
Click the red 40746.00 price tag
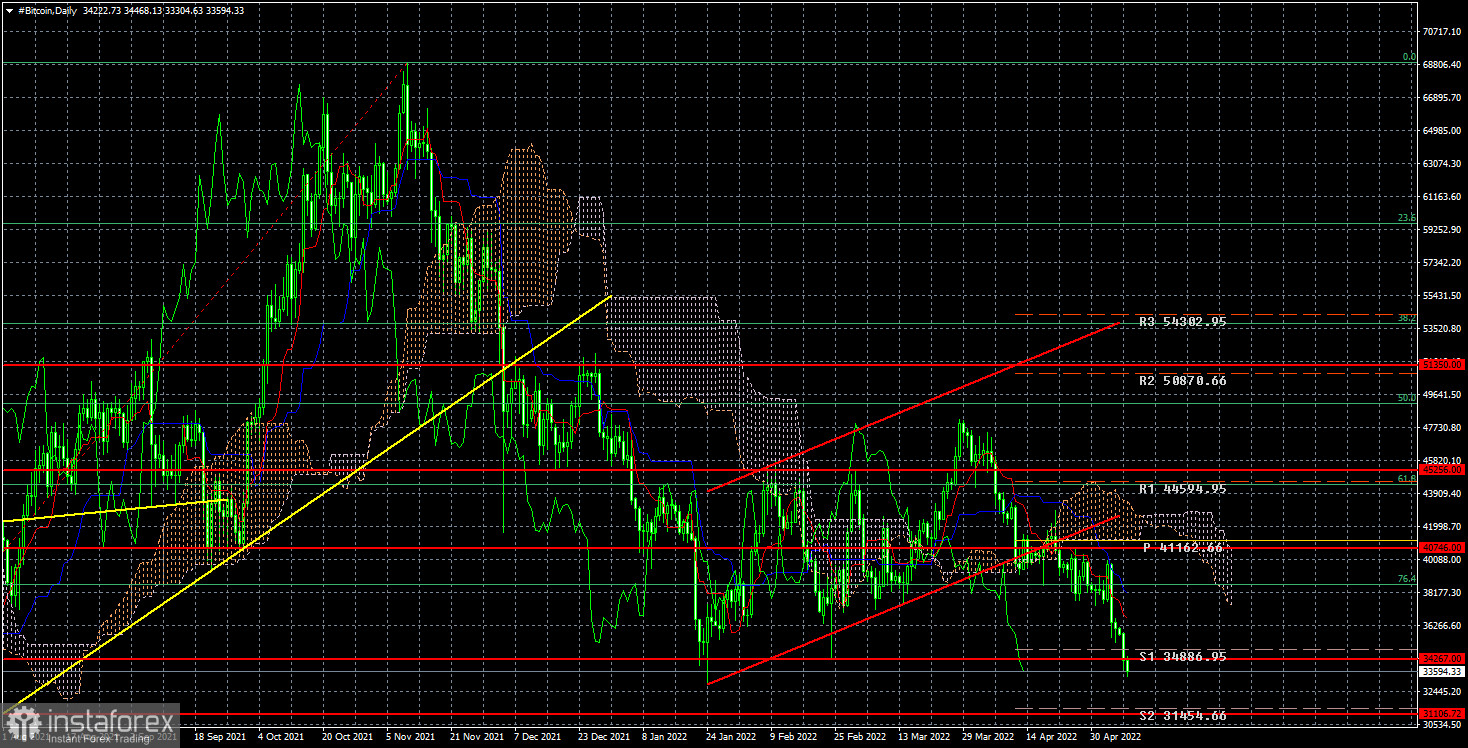[1443, 548]
